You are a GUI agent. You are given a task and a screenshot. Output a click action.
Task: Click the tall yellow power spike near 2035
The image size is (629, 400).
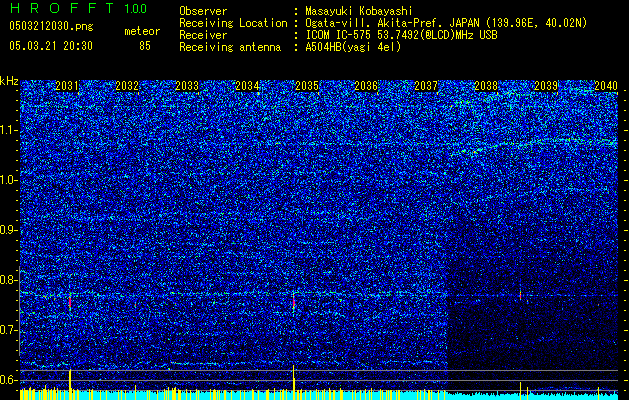pos(294,382)
